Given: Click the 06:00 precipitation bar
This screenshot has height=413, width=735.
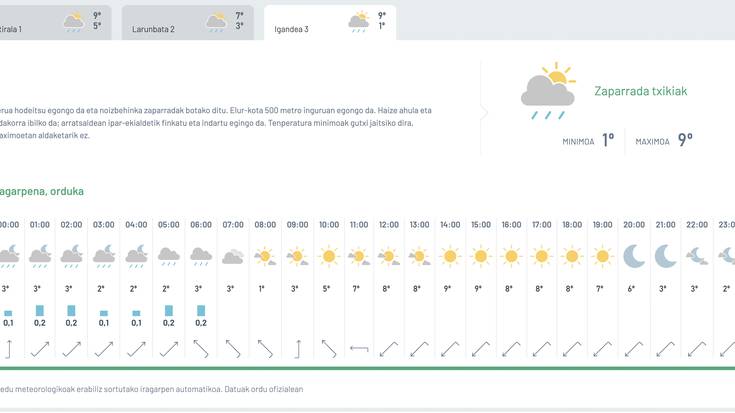Looking at the screenshot, I should pyautogui.click(x=201, y=310).
